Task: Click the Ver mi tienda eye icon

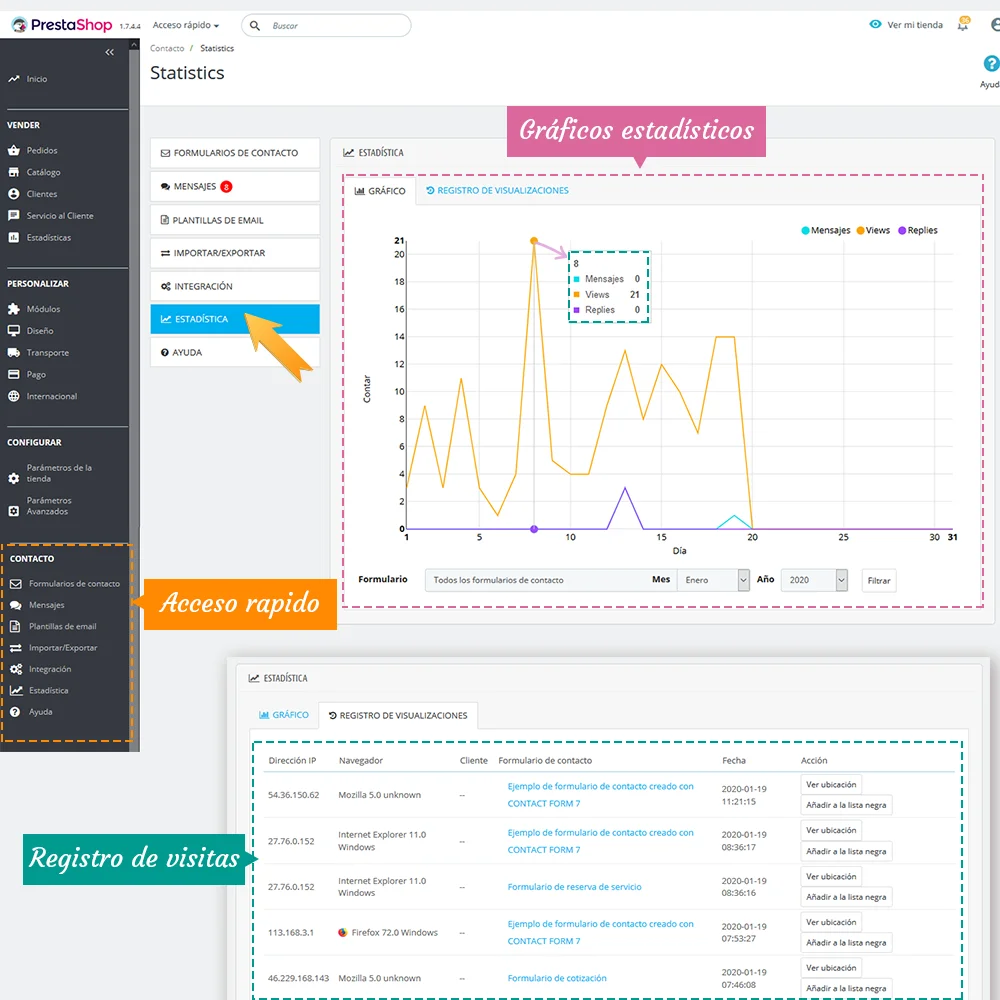Action: pos(875,25)
